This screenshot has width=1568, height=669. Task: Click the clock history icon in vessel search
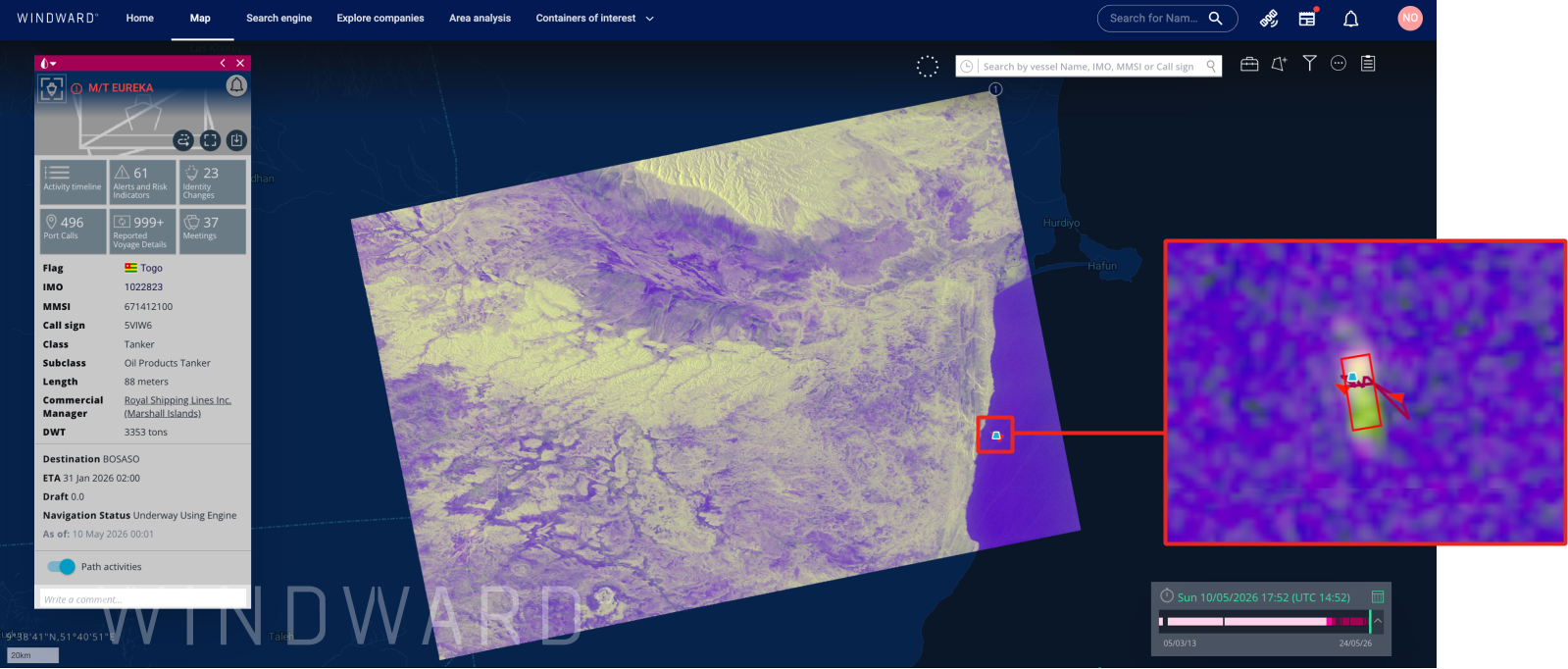pyautogui.click(x=967, y=66)
